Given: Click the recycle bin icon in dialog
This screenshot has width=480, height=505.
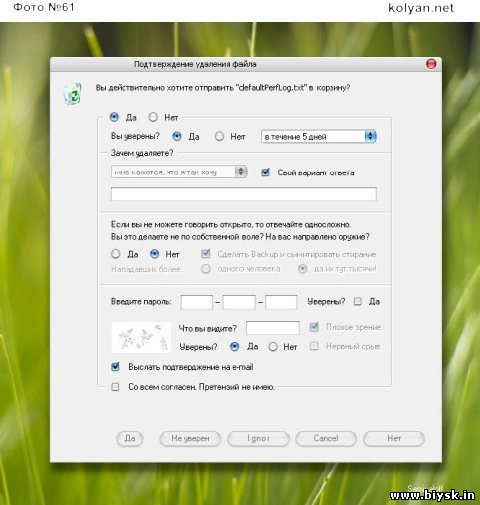Looking at the screenshot, I should tap(73, 94).
